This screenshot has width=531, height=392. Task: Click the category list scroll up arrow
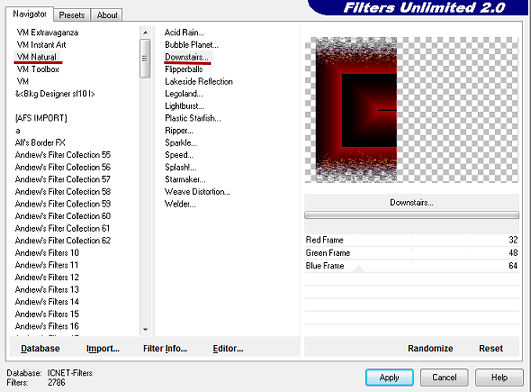(145, 32)
